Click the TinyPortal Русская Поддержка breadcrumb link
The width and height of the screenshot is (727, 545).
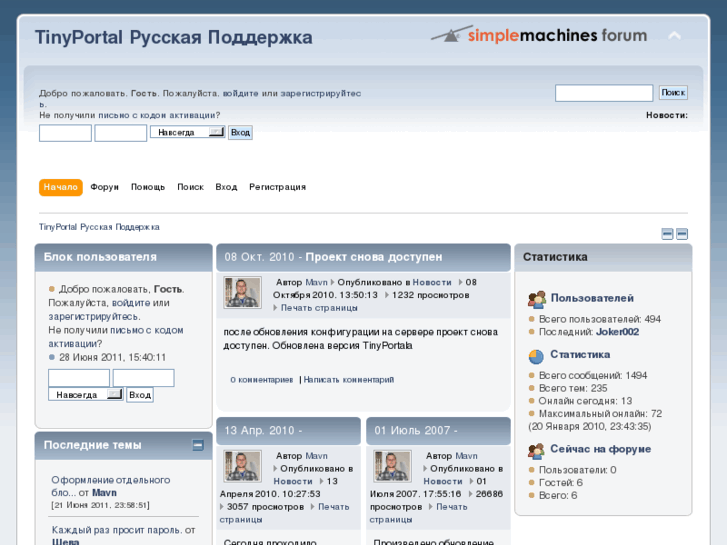point(99,227)
